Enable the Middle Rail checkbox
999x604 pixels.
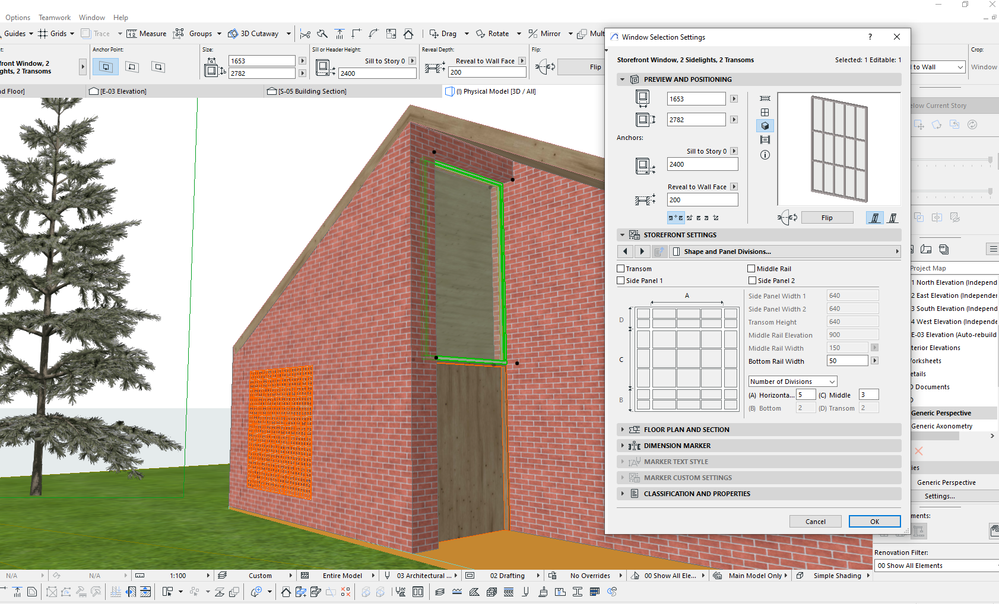click(x=751, y=269)
